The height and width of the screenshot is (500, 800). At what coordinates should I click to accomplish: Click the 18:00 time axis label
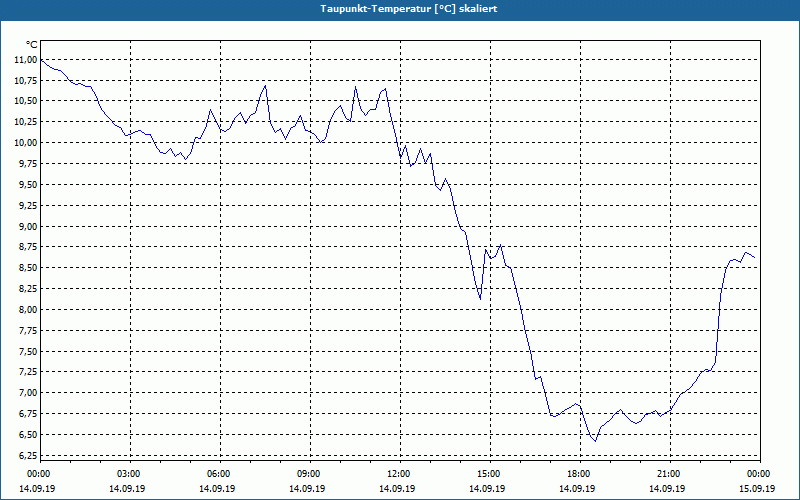pyautogui.click(x=581, y=474)
